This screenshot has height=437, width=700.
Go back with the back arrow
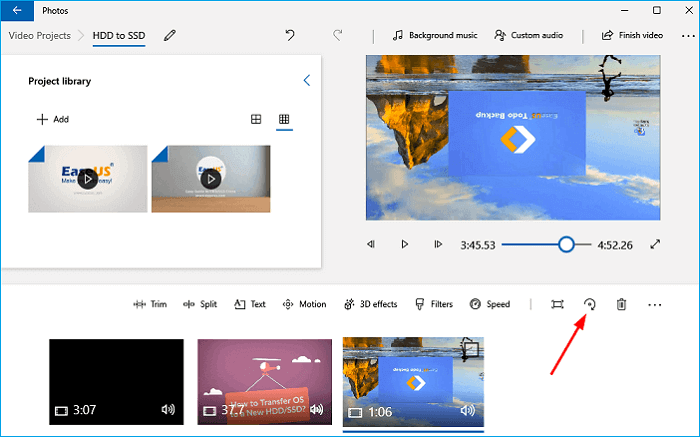click(x=17, y=10)
